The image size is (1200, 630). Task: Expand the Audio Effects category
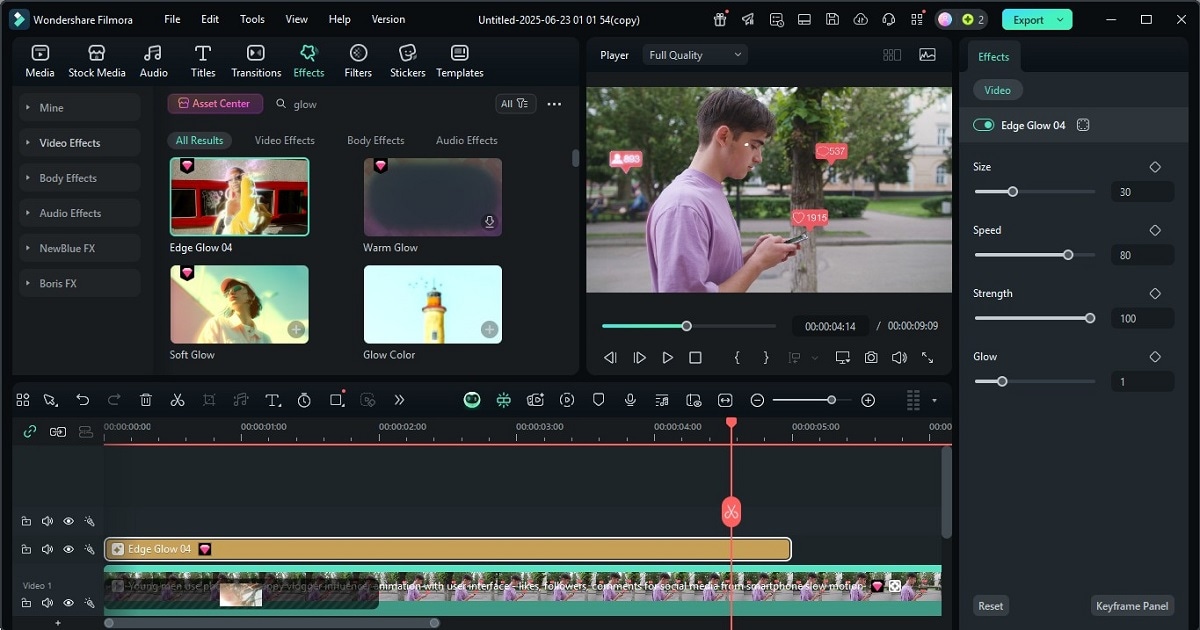click(81, 213)
